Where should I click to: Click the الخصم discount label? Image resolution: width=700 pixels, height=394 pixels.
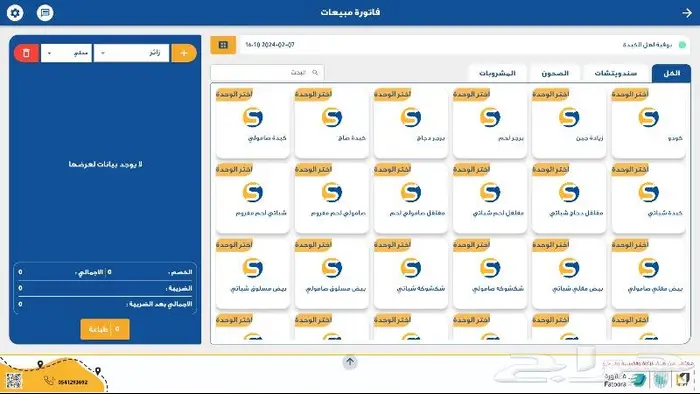[180, 272]
